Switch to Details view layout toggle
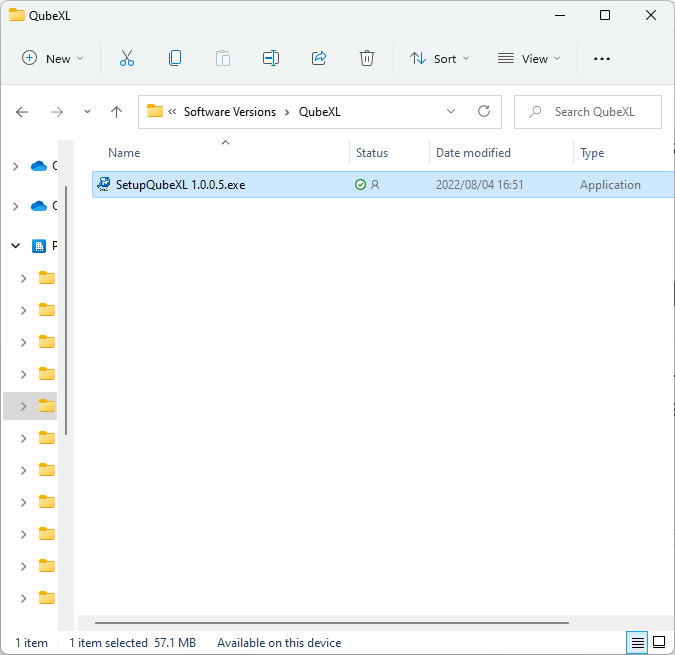 pos(637,642)
